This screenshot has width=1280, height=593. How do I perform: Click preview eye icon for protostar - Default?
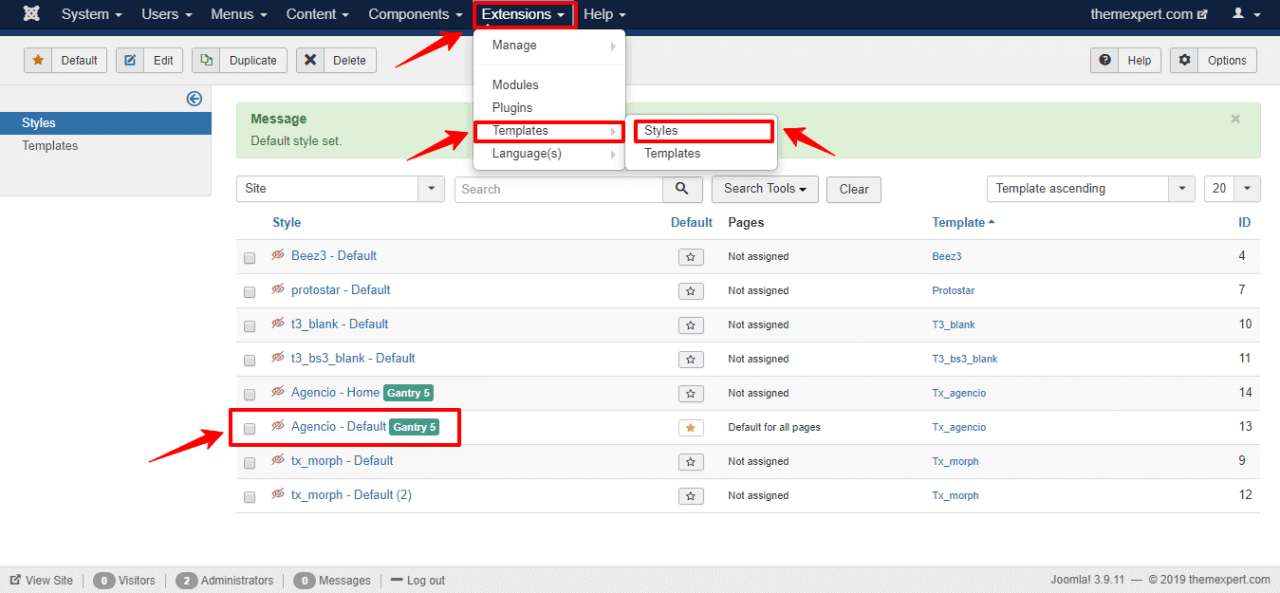(x=278, y=289)
